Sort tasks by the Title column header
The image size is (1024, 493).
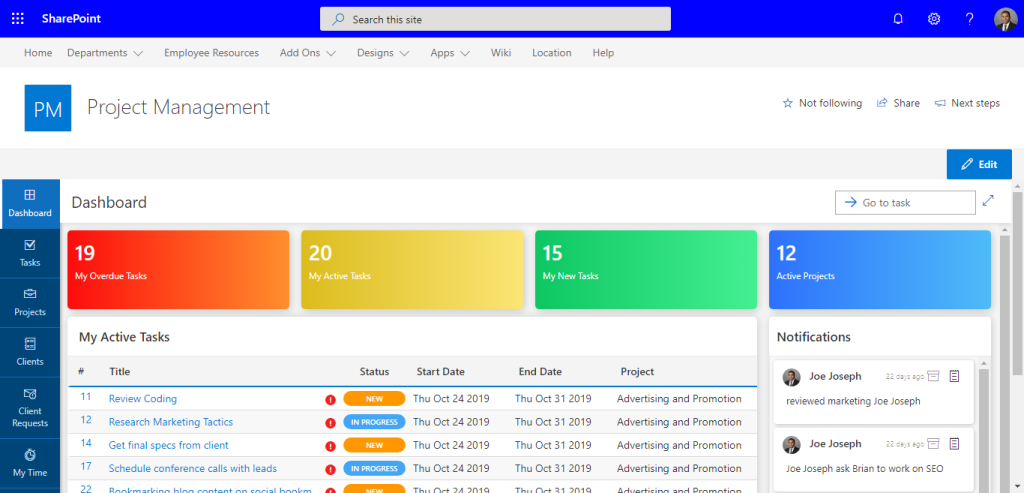(x=120, y=372)
